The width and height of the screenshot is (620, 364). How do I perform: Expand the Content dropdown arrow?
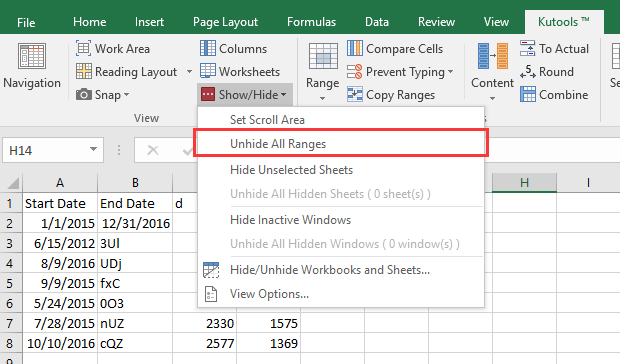492,98
